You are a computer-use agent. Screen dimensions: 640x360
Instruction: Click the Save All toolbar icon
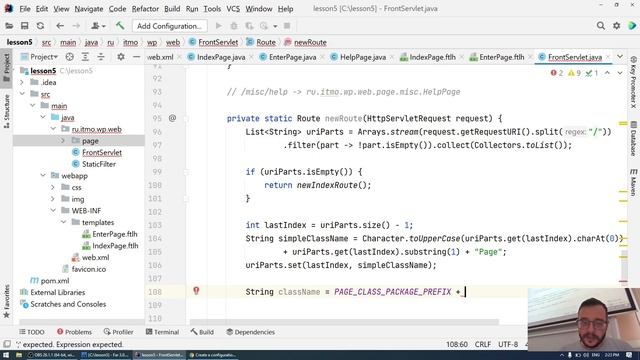(24, 26)
